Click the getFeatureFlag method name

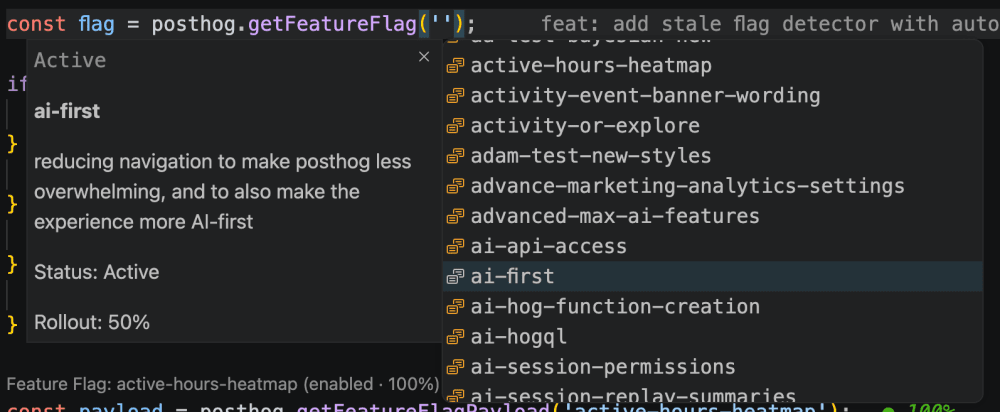click(x=333, y=25)
